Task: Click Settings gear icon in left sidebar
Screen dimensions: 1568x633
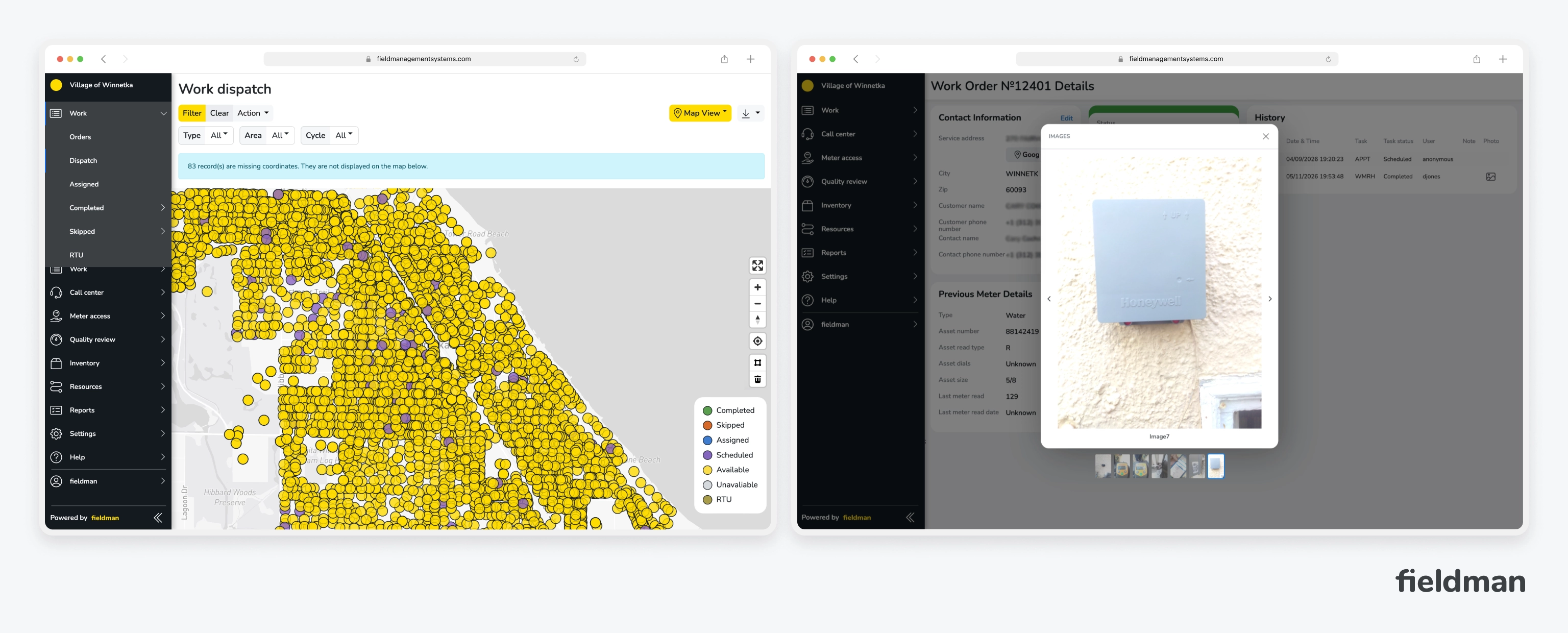Action: pyautogui.click(x=56, y=434)
